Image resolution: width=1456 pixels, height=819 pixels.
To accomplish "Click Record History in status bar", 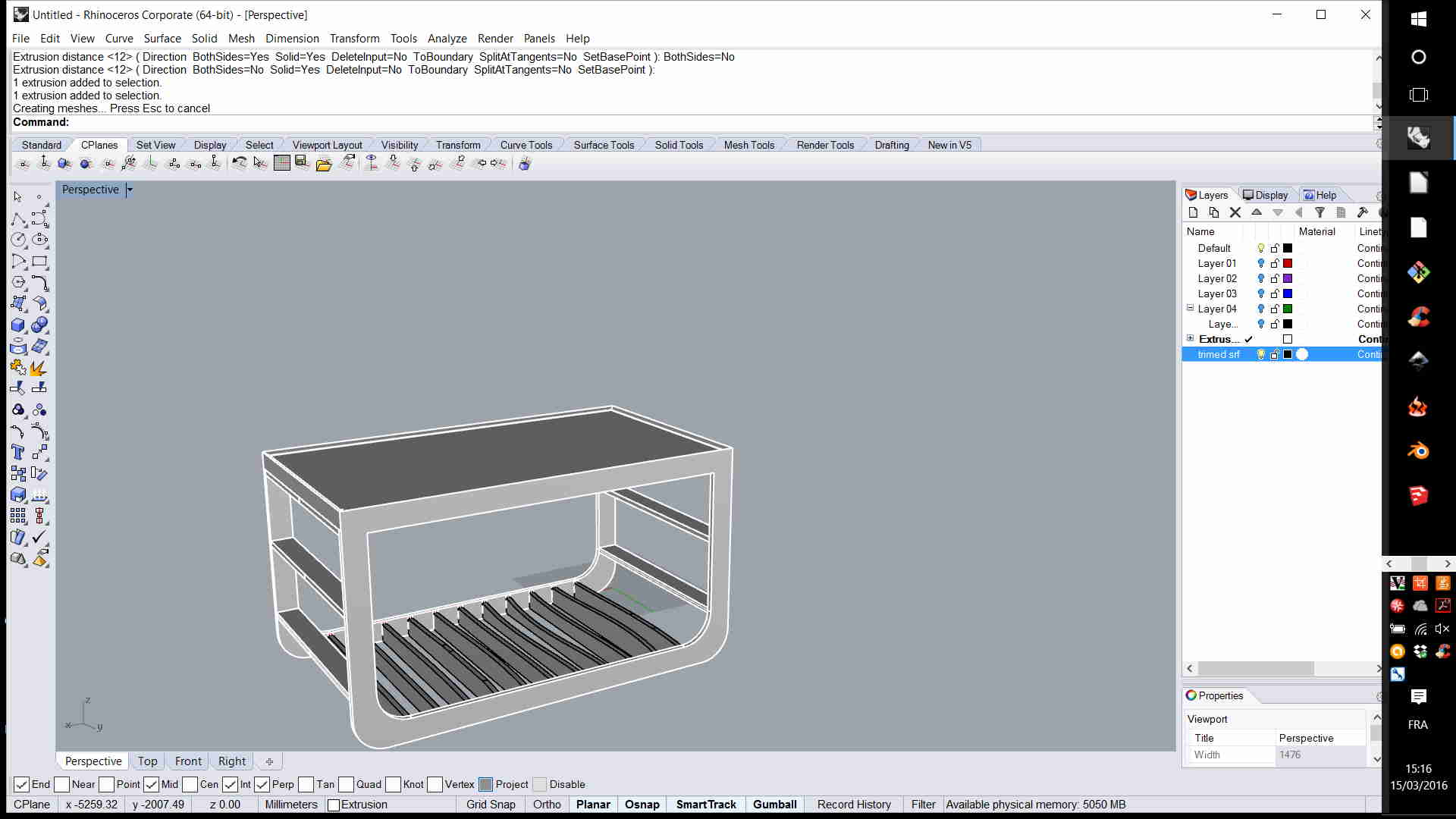I will tap(854, 805).
